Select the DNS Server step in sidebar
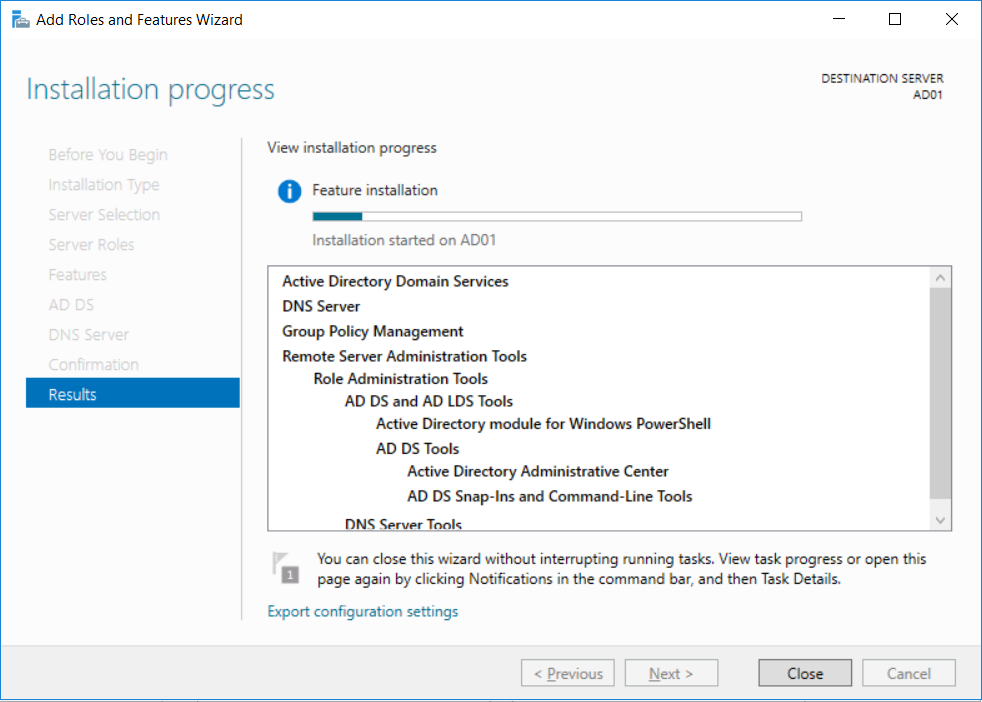 pos(89,335)
